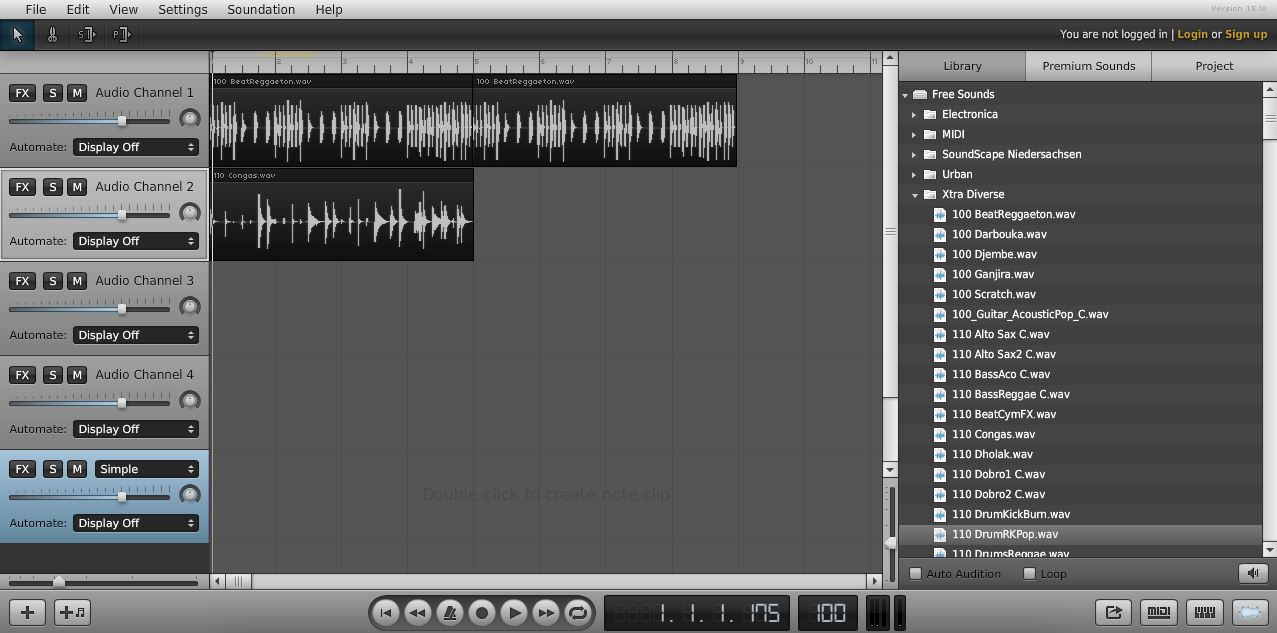
Task: Click Audio Channel 4 volume slider handle
Action: (x=122, y=403)
